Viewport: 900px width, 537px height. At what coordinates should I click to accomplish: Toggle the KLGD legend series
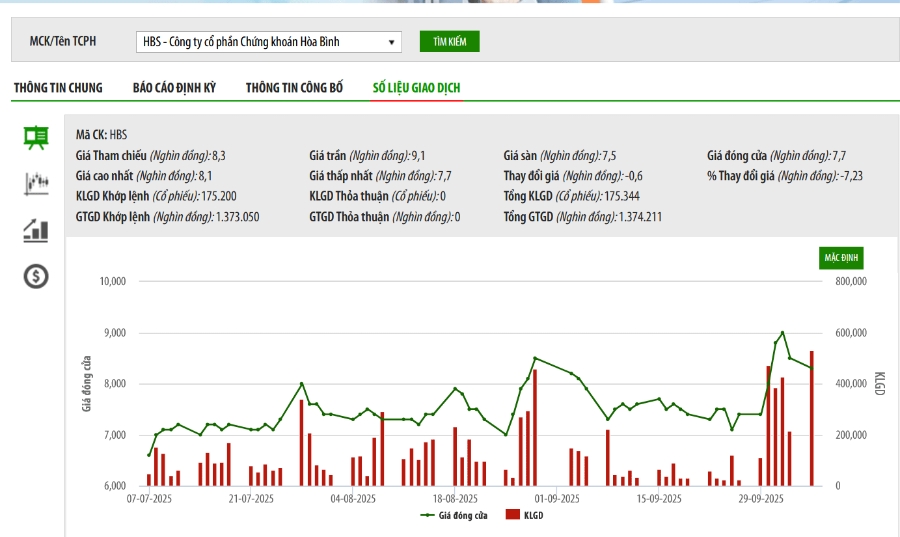click(531, 515)
